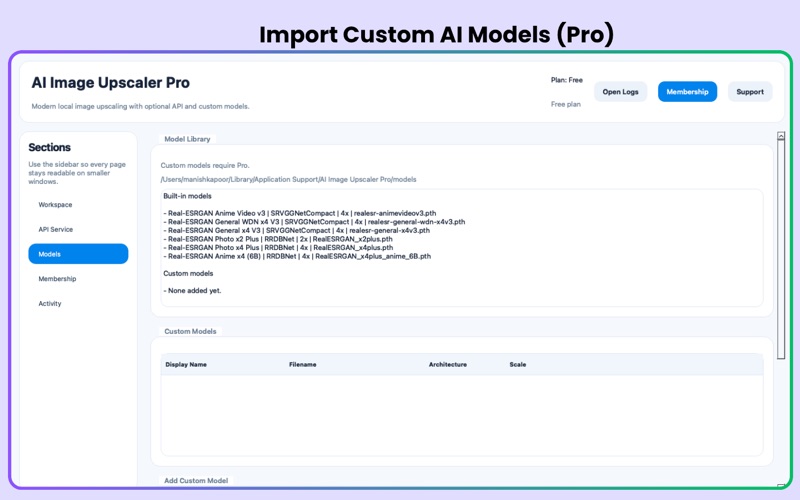Click the 'None added yet.' line
This screenshot has width=800, height=500.
192,291
